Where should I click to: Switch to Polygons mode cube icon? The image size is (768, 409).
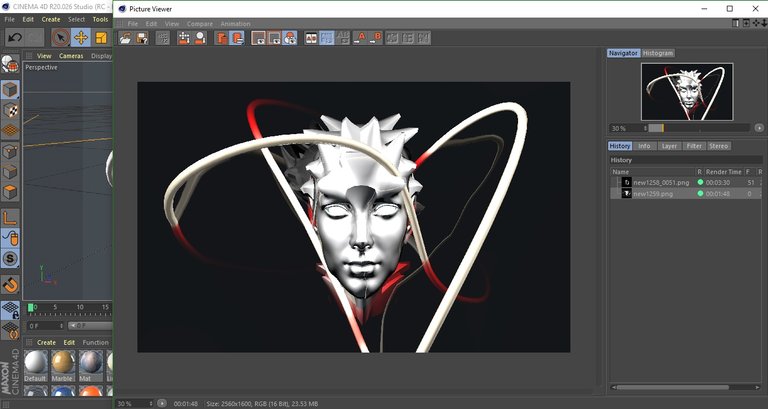tap(10, 192)
